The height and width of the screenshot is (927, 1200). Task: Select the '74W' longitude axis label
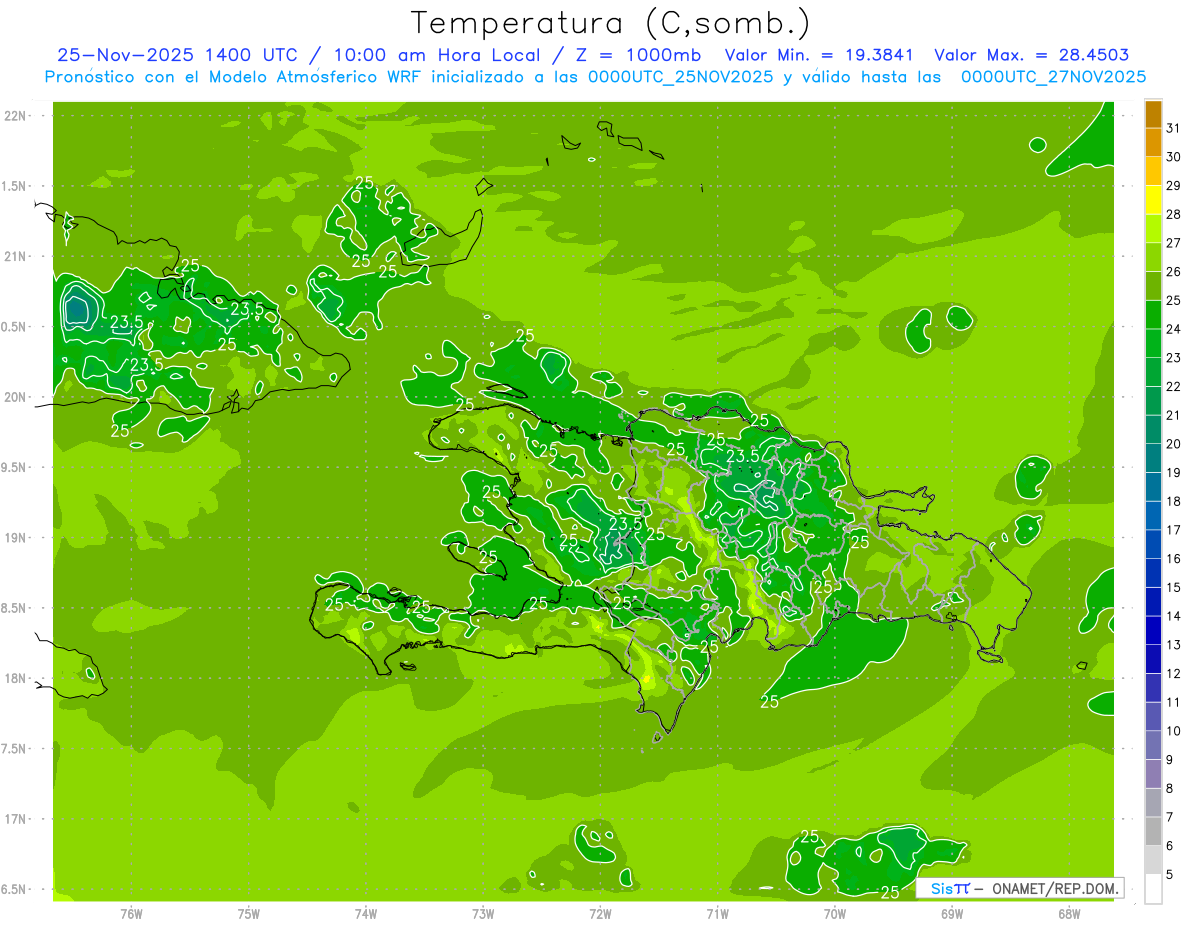[x=365, y=913]
